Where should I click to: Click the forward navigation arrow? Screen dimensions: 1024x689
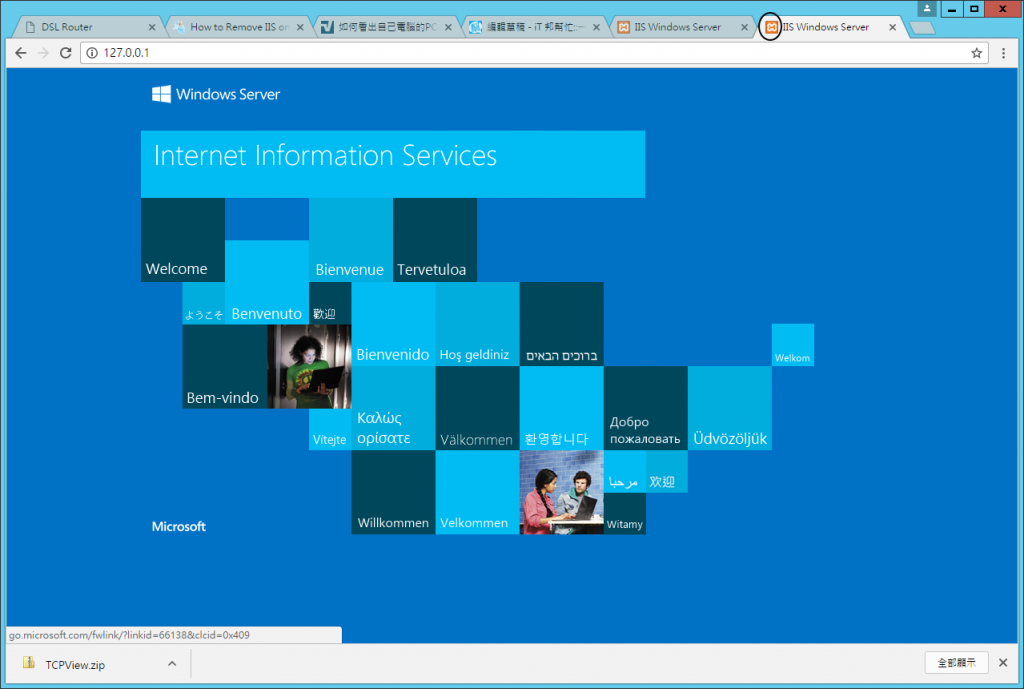(x=43, y=53)
